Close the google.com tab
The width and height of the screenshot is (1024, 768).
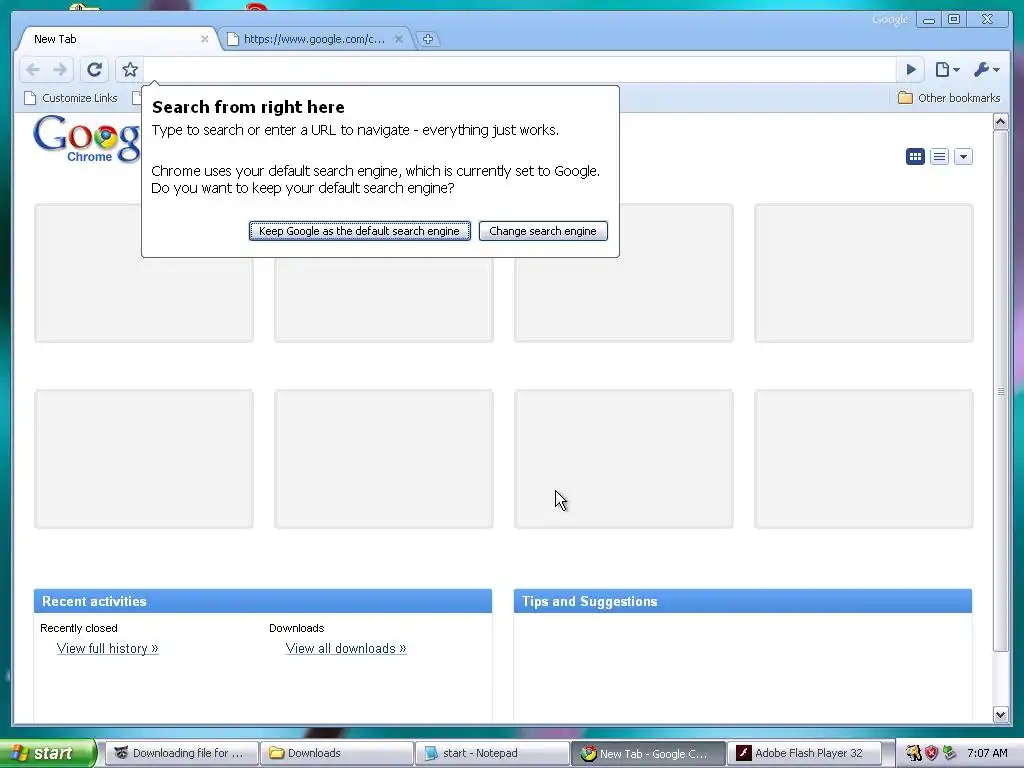pos(399,39)
